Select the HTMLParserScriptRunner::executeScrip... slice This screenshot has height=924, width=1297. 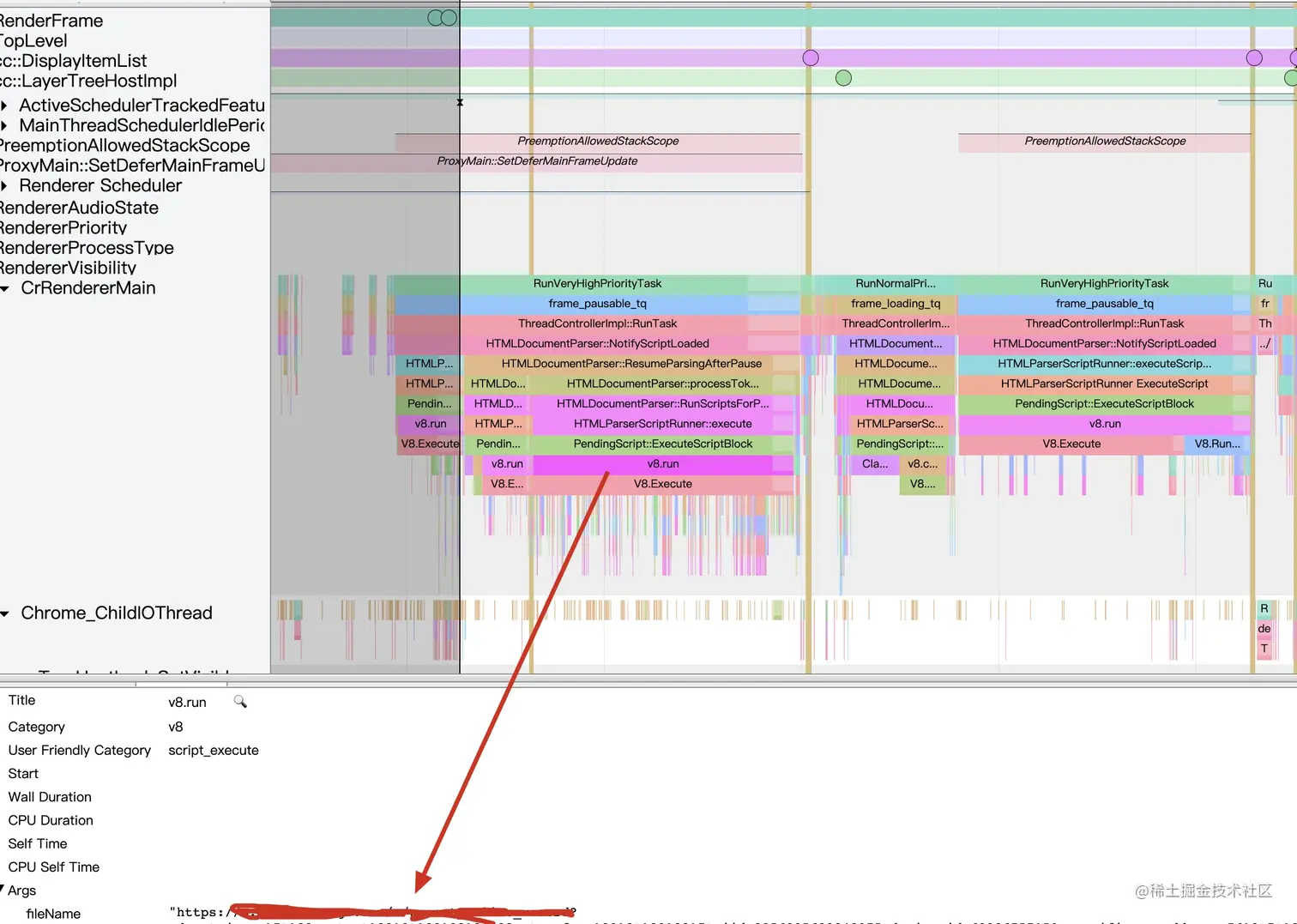(1104, 364)
